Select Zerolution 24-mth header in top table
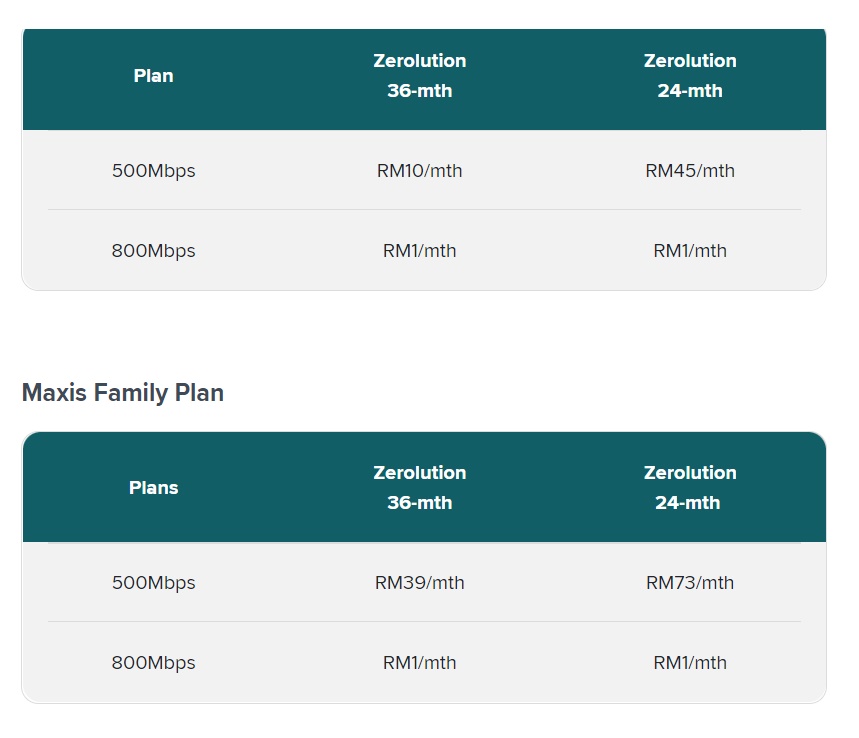Screen dimensions: 859x738 690,76
